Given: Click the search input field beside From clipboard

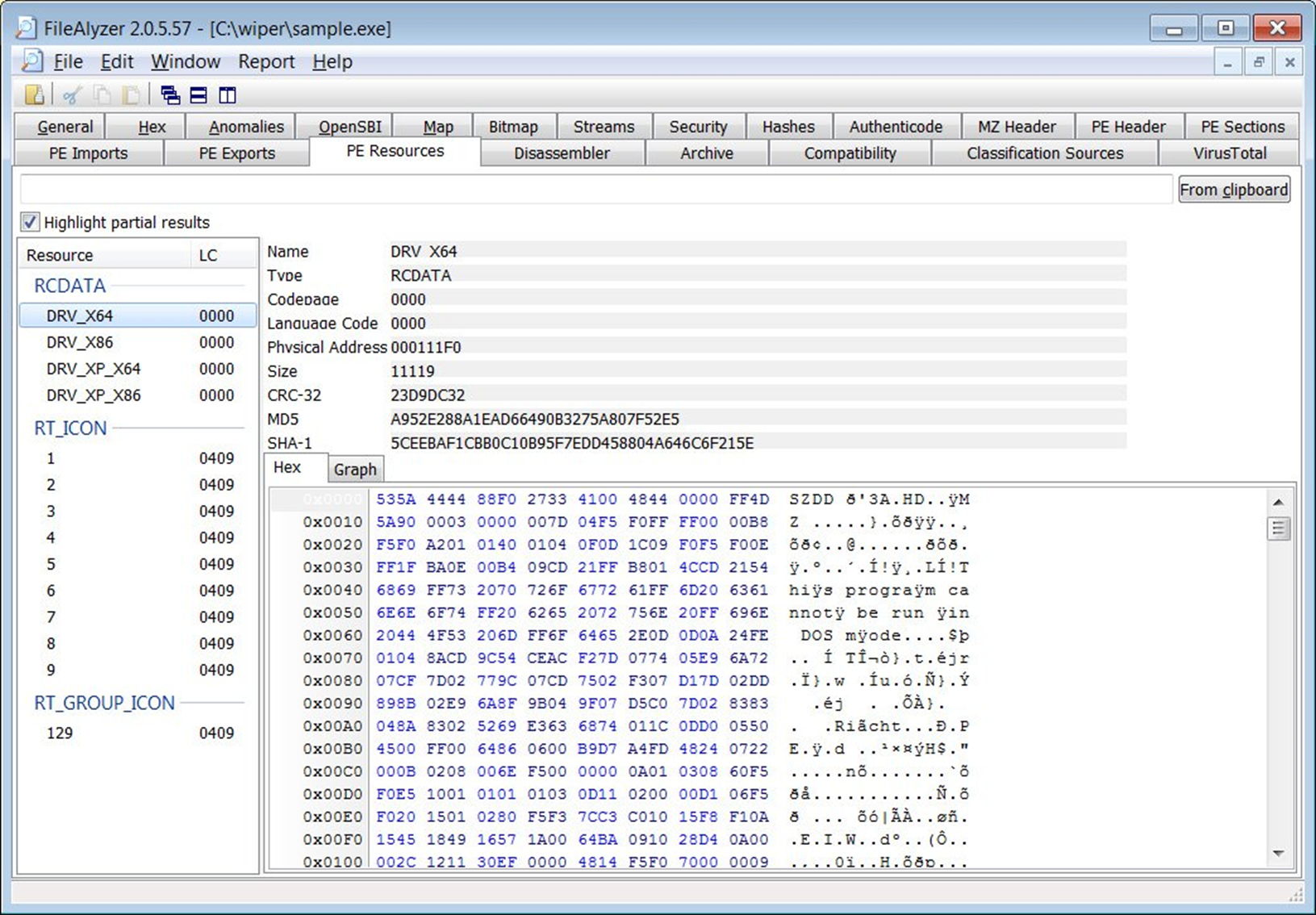Looking at the screenshot, I should point(596,190).
